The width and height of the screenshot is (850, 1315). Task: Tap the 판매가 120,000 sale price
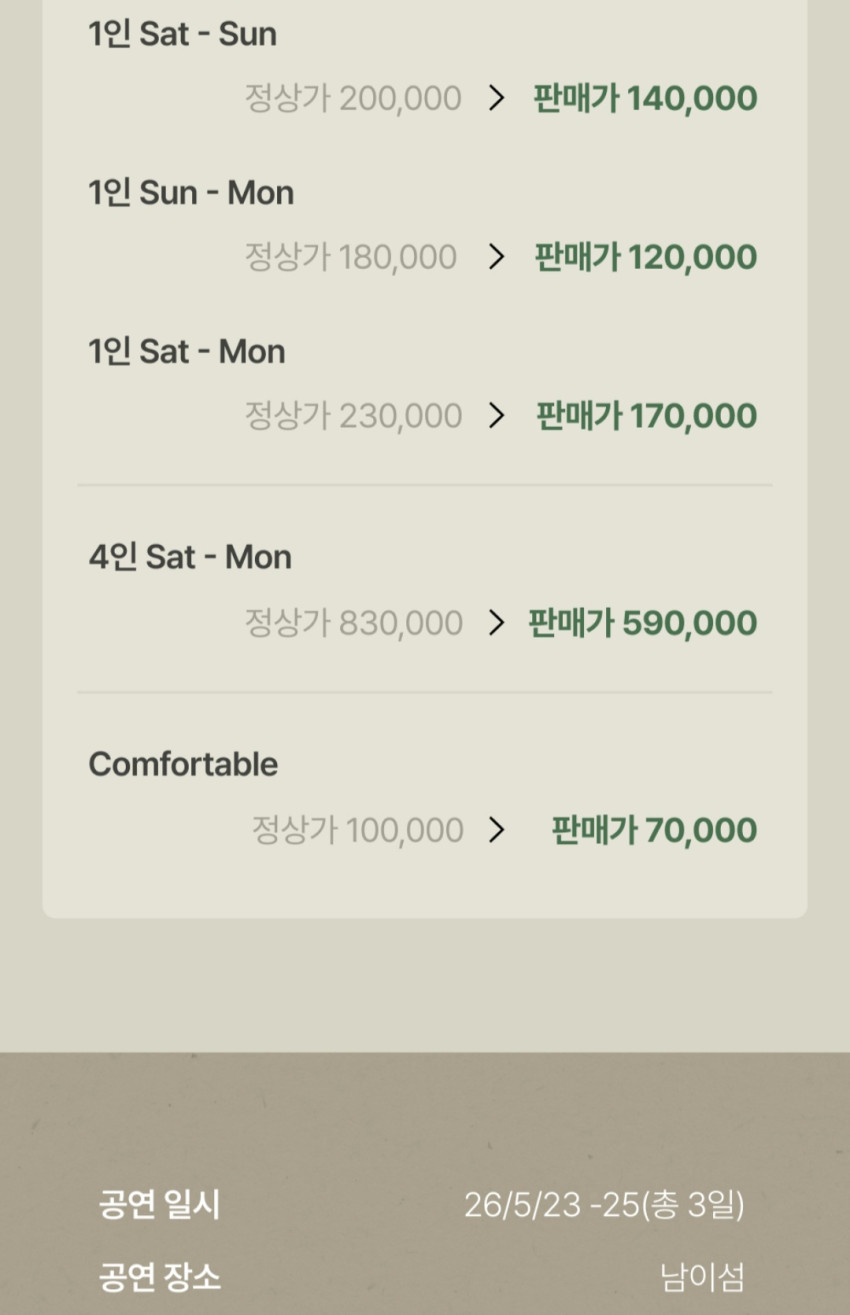tap(645, 257)
